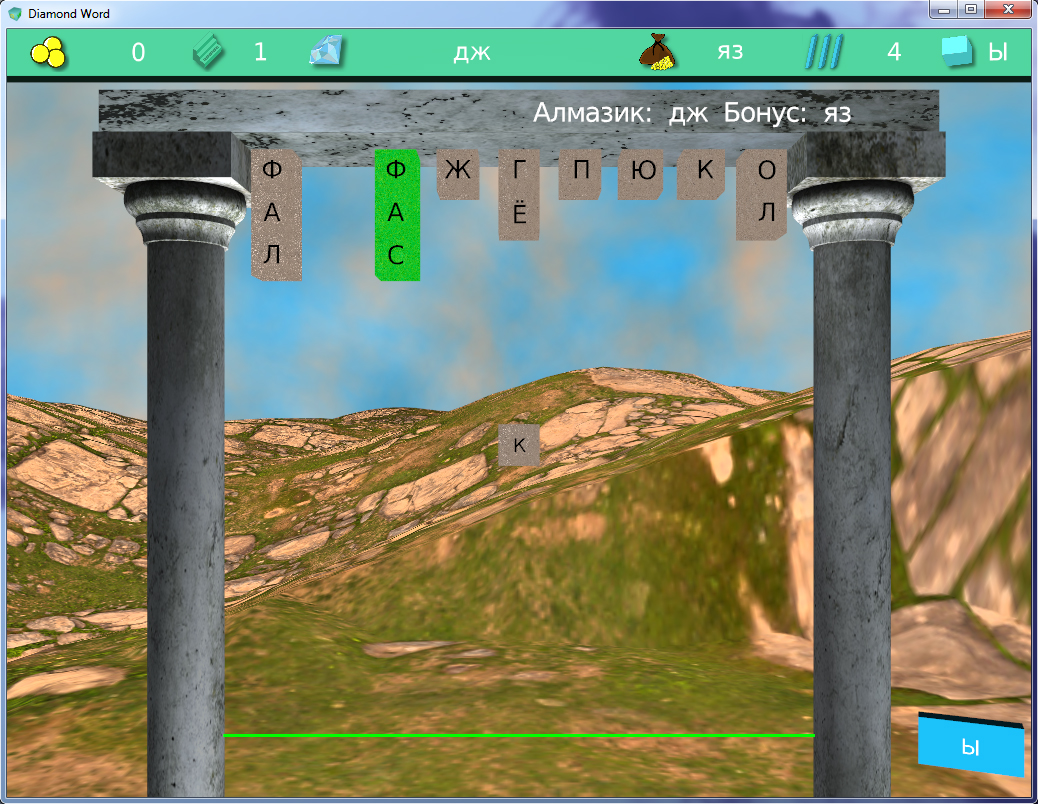Click the green ticket icon
The height and width of the screenshot is (804, 1038).
pos(209,52)
